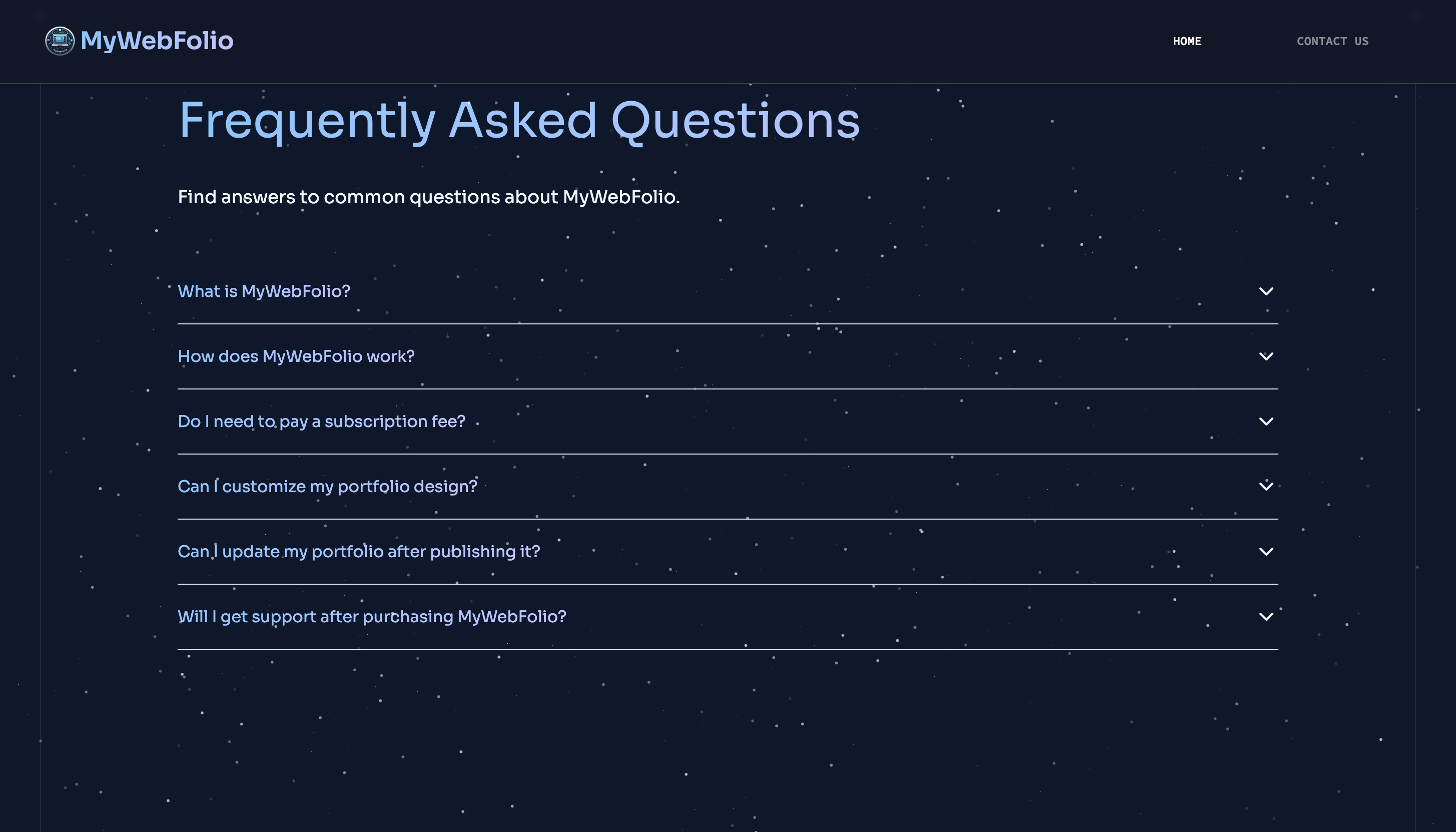Click the chevron beside What is MyWebFolio?
This screenshot has height=832, width=1456.
click(1266, 291)
